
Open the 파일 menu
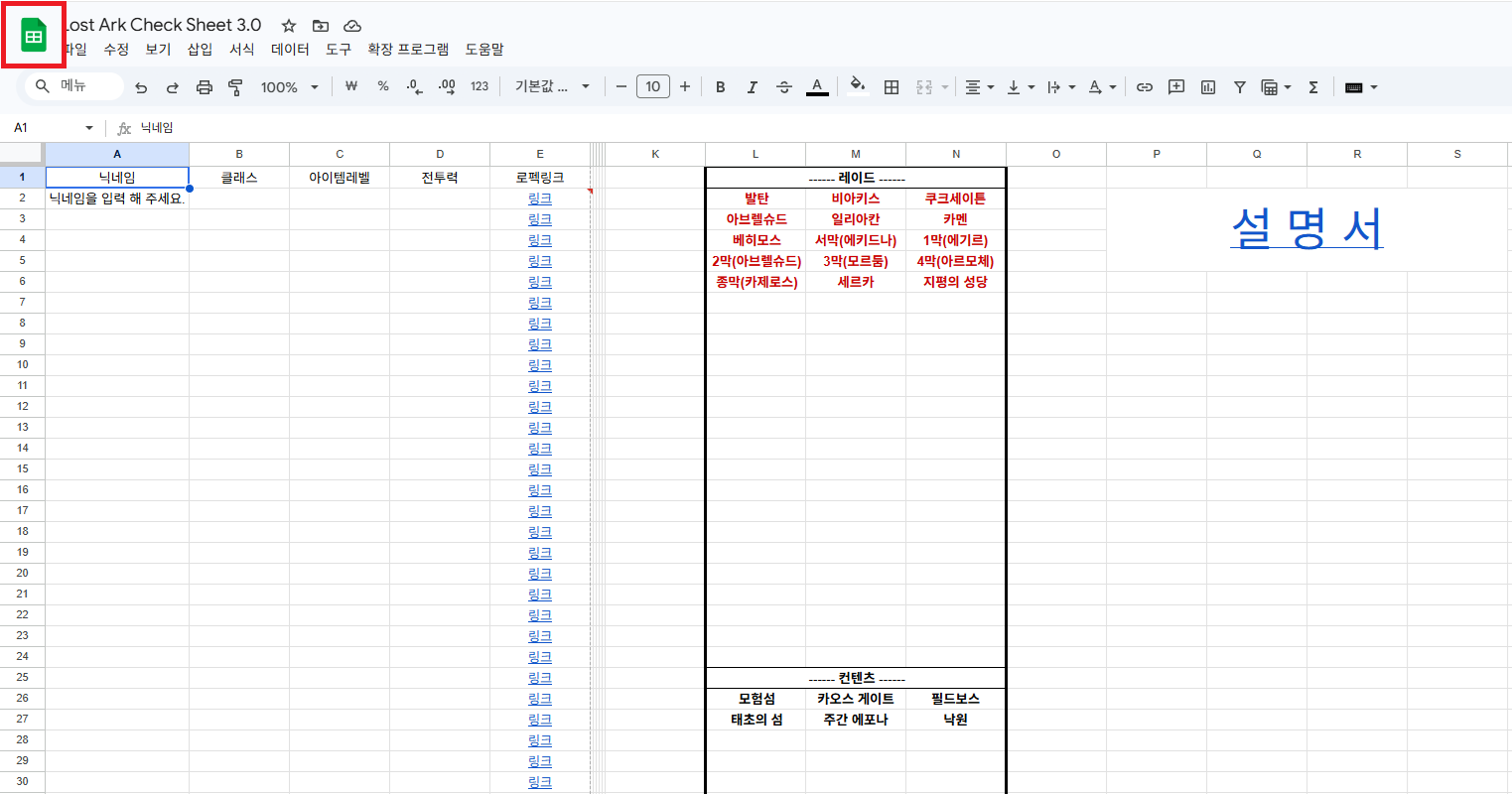75,49
